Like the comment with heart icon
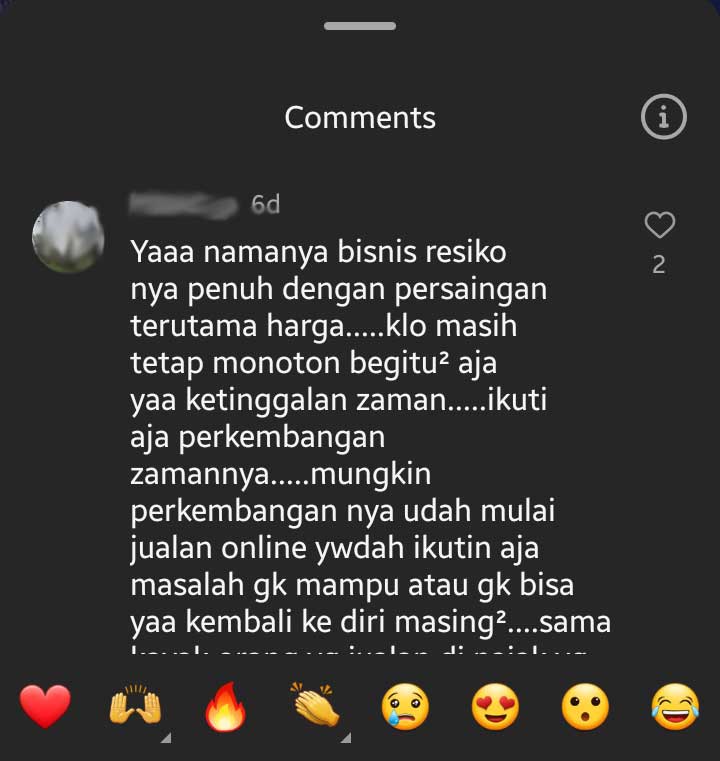The width and height of the screenshot is (720, 761). (659, 225)
